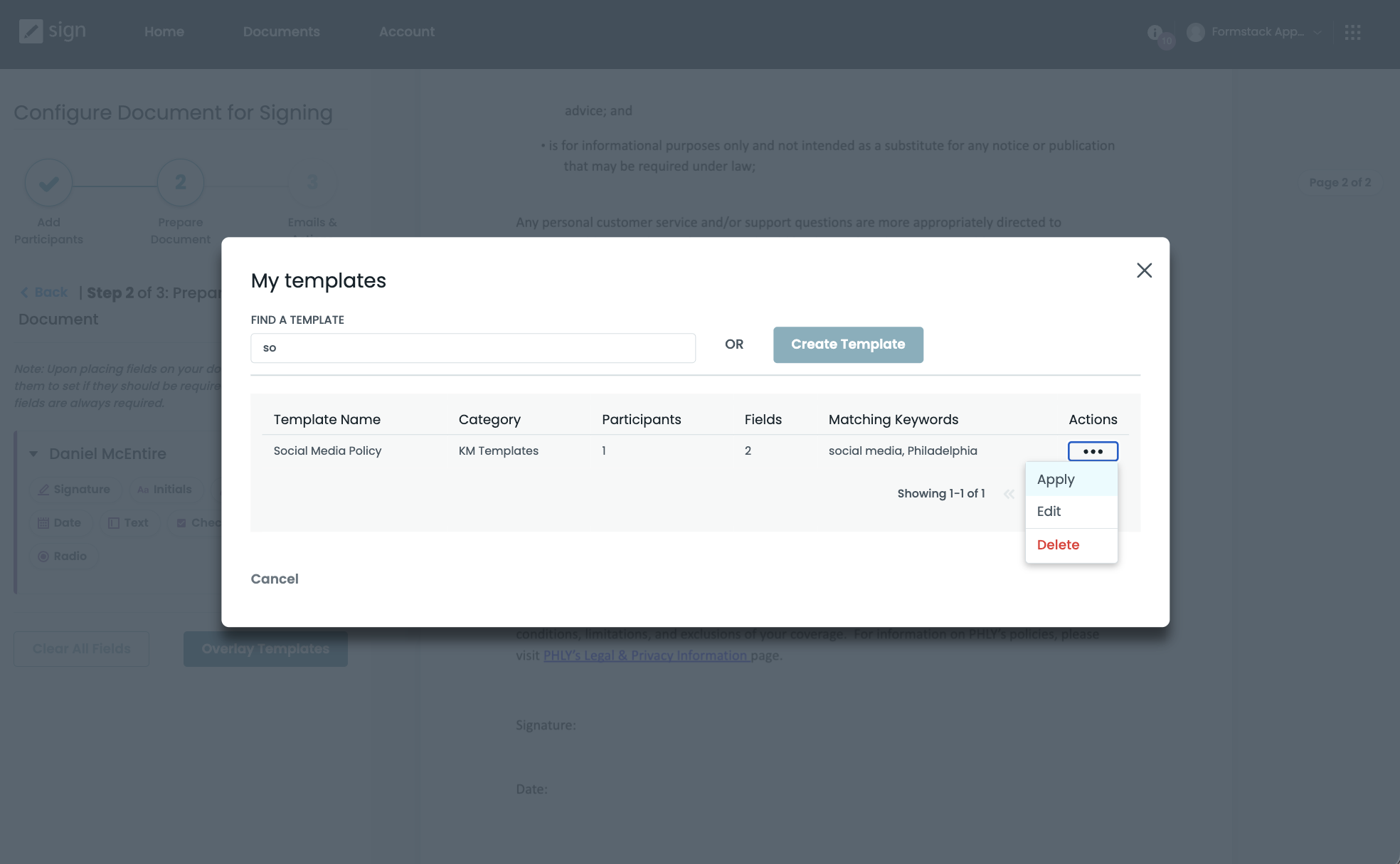Open the Documents nav item

(281, 32)
